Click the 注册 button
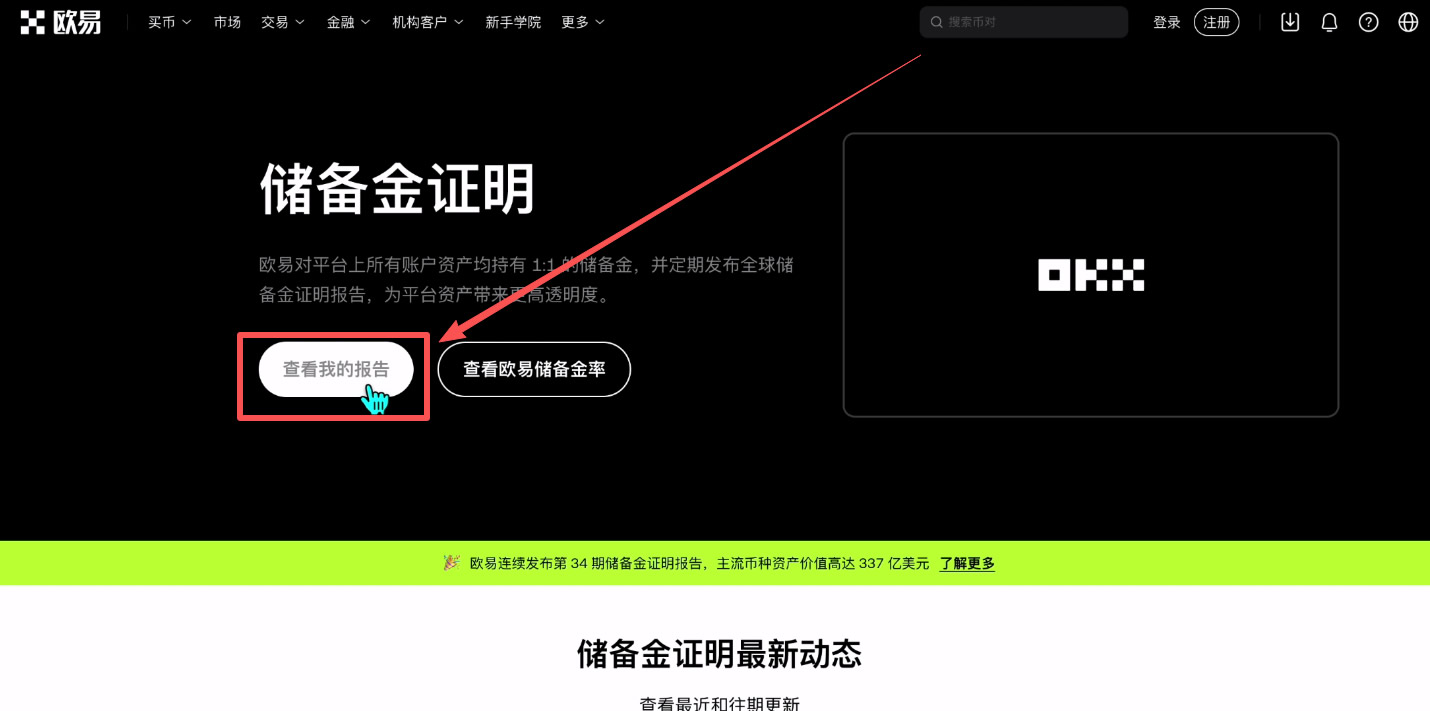Viewport: 1430px width, 711px height. [1216, 21]
